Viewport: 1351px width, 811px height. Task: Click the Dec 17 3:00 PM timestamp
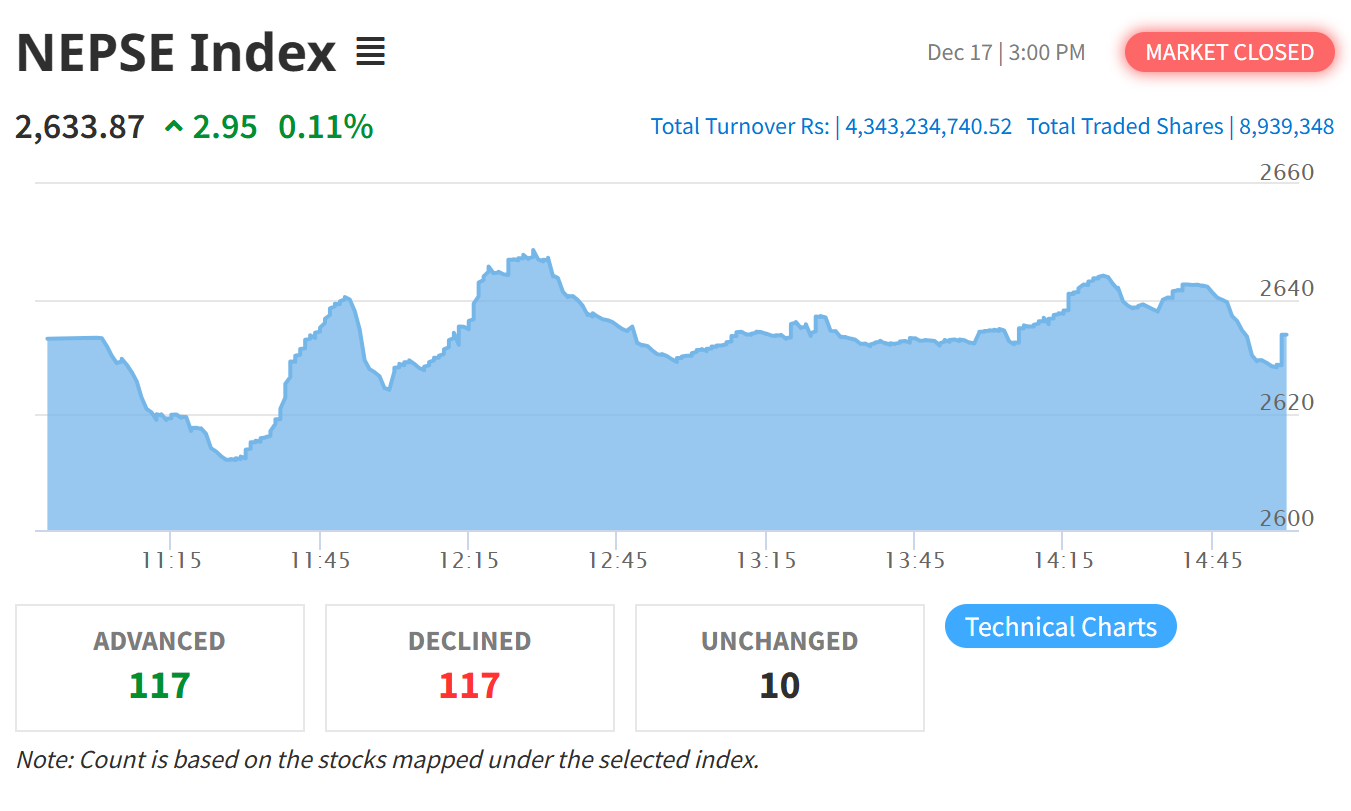click(1005, 52)
